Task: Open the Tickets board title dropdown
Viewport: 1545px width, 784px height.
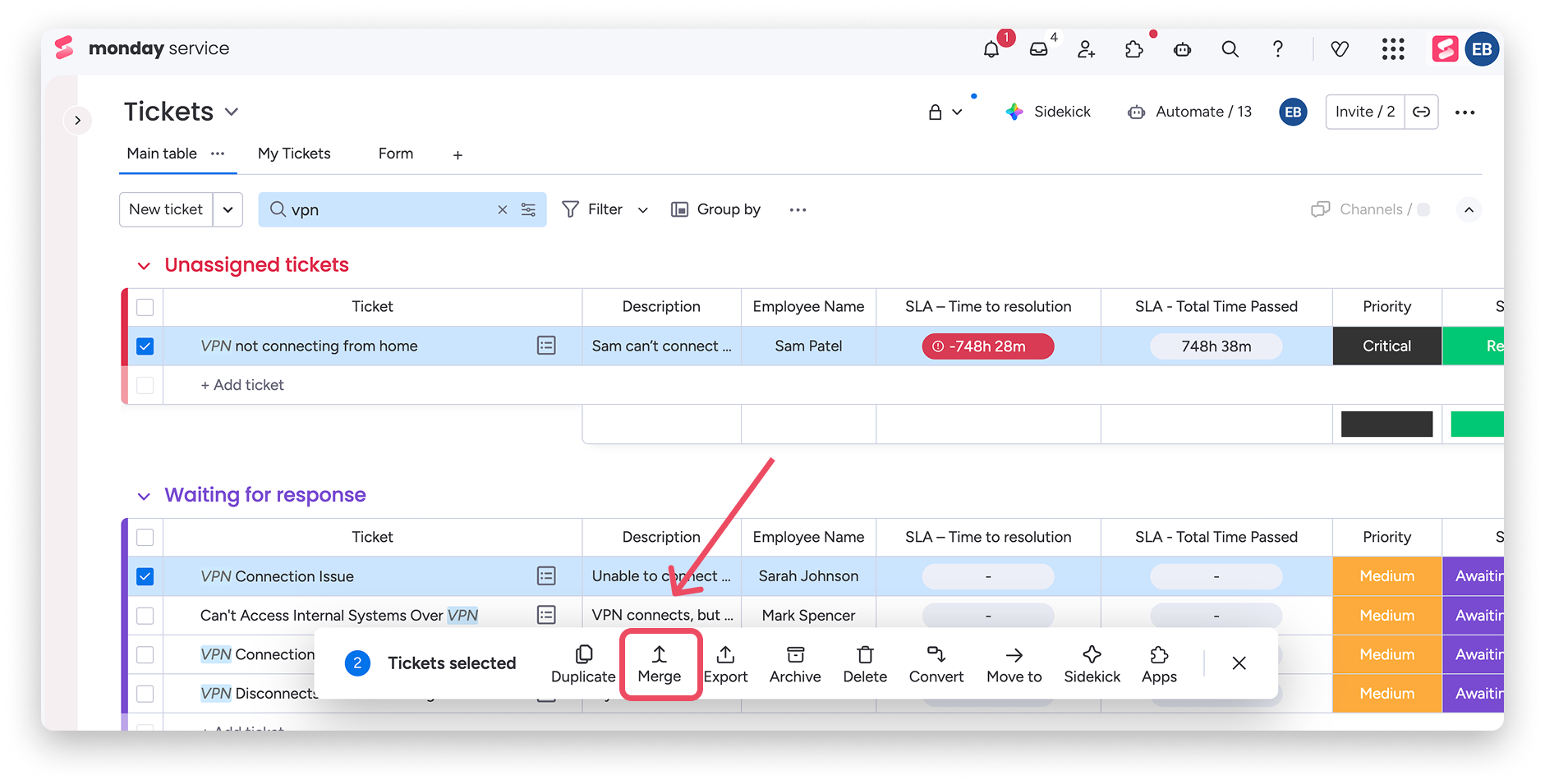Action: click(232, 112)
